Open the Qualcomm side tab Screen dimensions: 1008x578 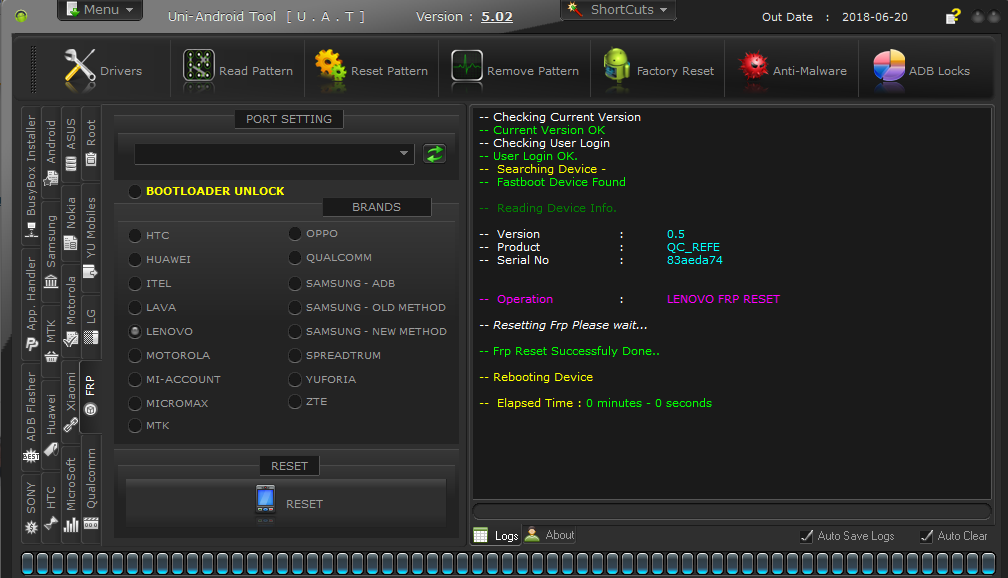[x=91, y=488]
